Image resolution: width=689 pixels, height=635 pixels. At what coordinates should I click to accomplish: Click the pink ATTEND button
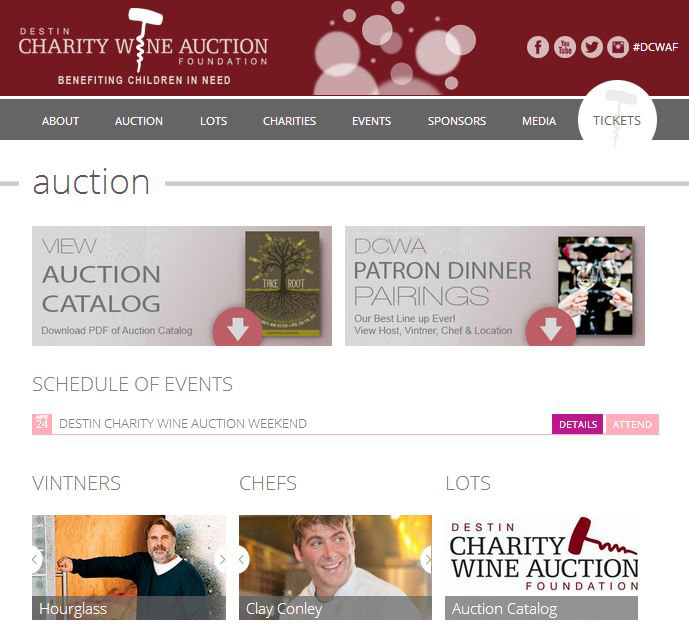632,424
